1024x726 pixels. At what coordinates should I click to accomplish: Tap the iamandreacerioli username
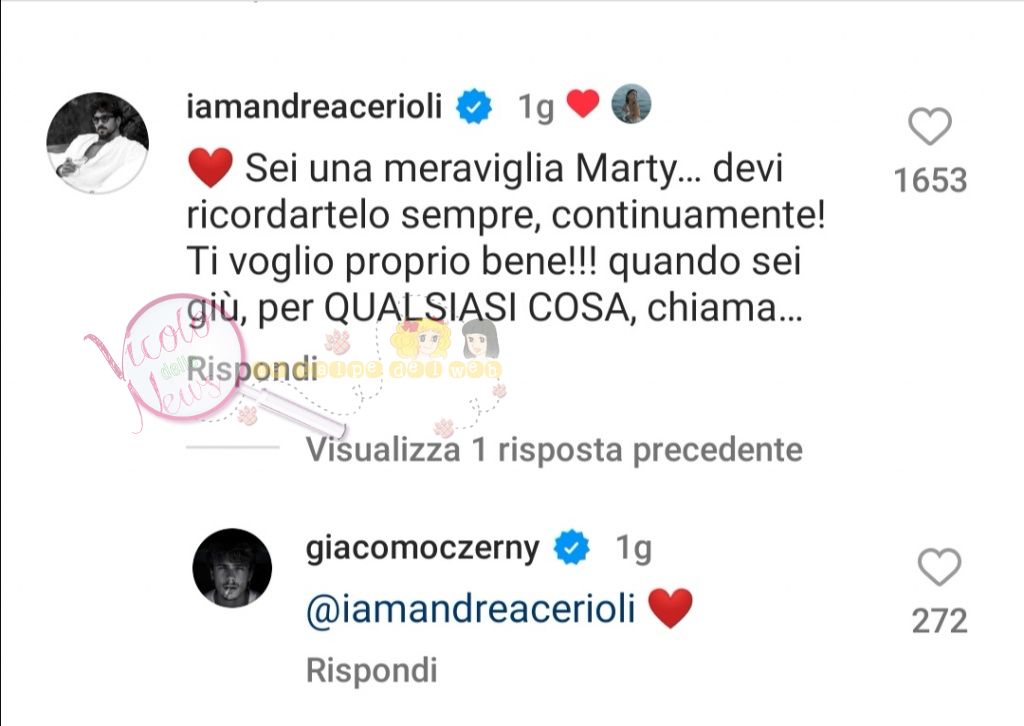click(315, 106)
